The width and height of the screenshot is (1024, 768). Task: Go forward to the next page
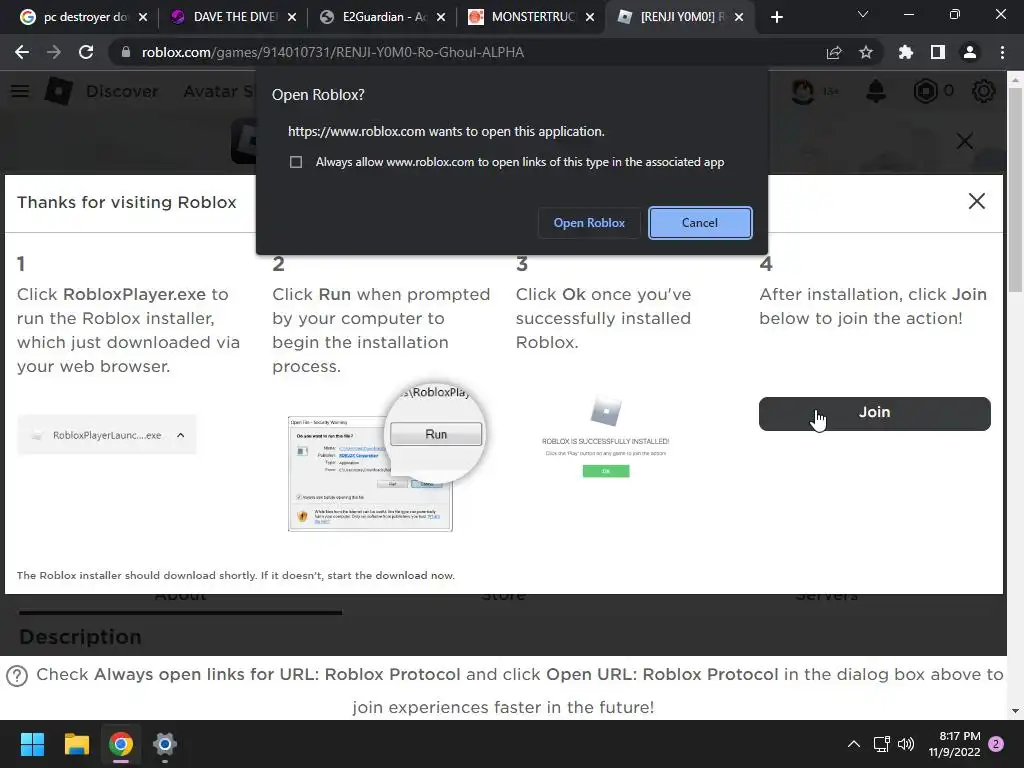point(54,52)
